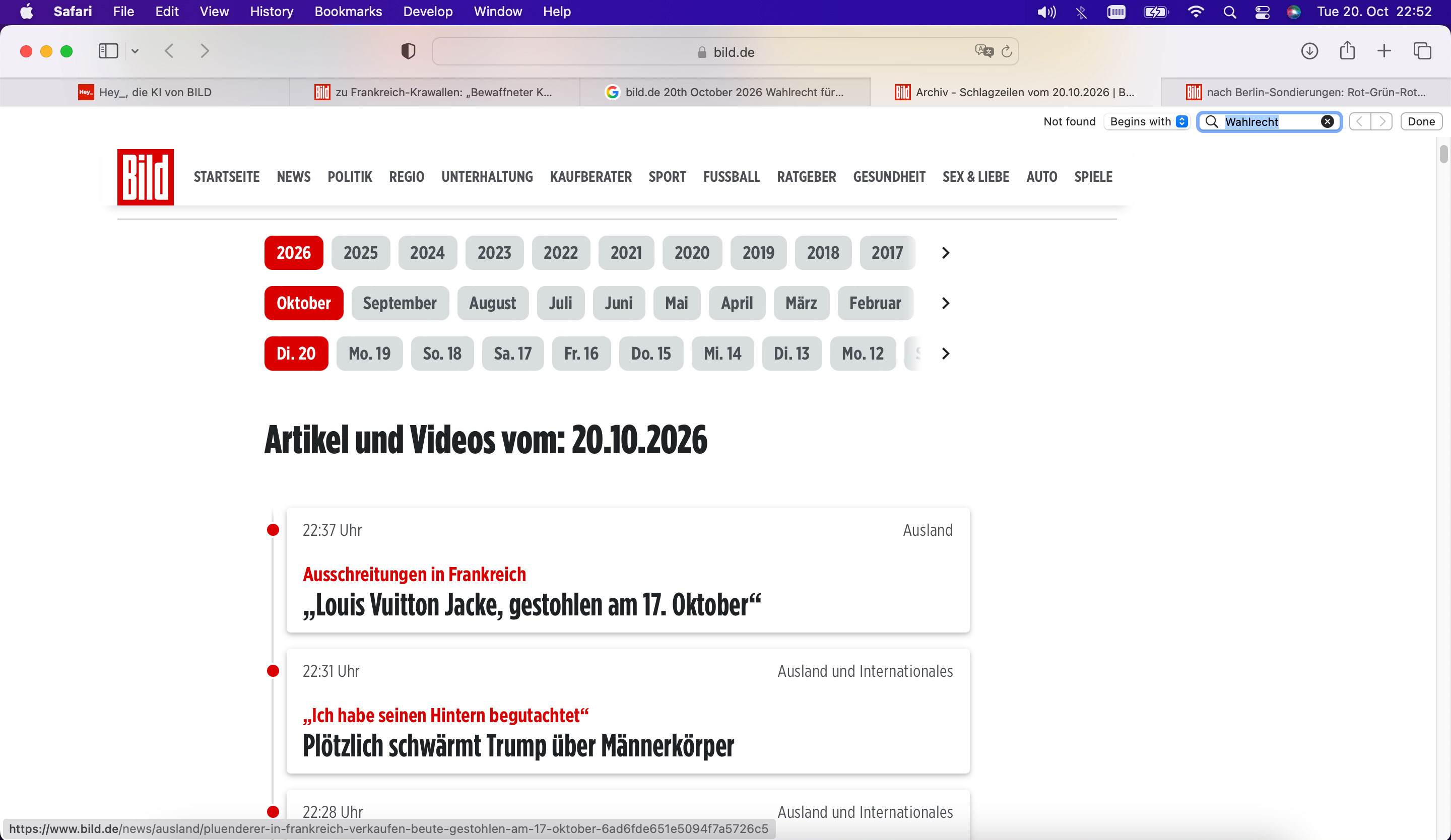Select the September month filter

400,303
